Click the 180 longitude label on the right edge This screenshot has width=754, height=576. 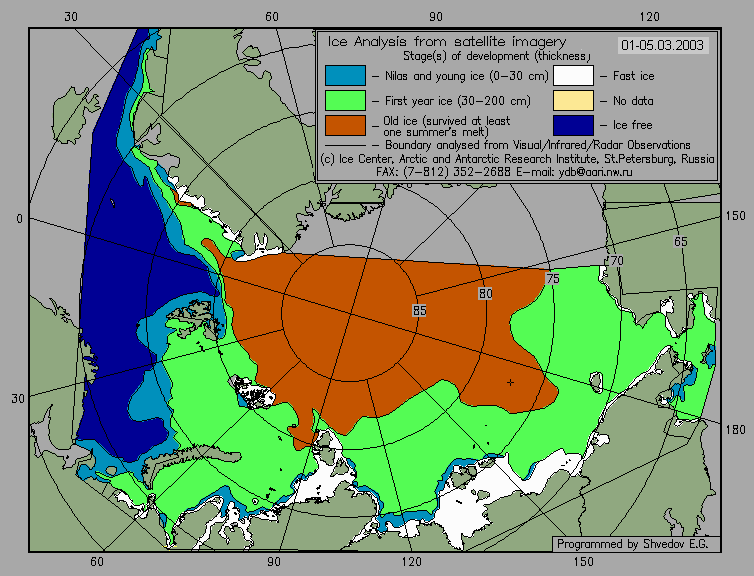(736, 430)
